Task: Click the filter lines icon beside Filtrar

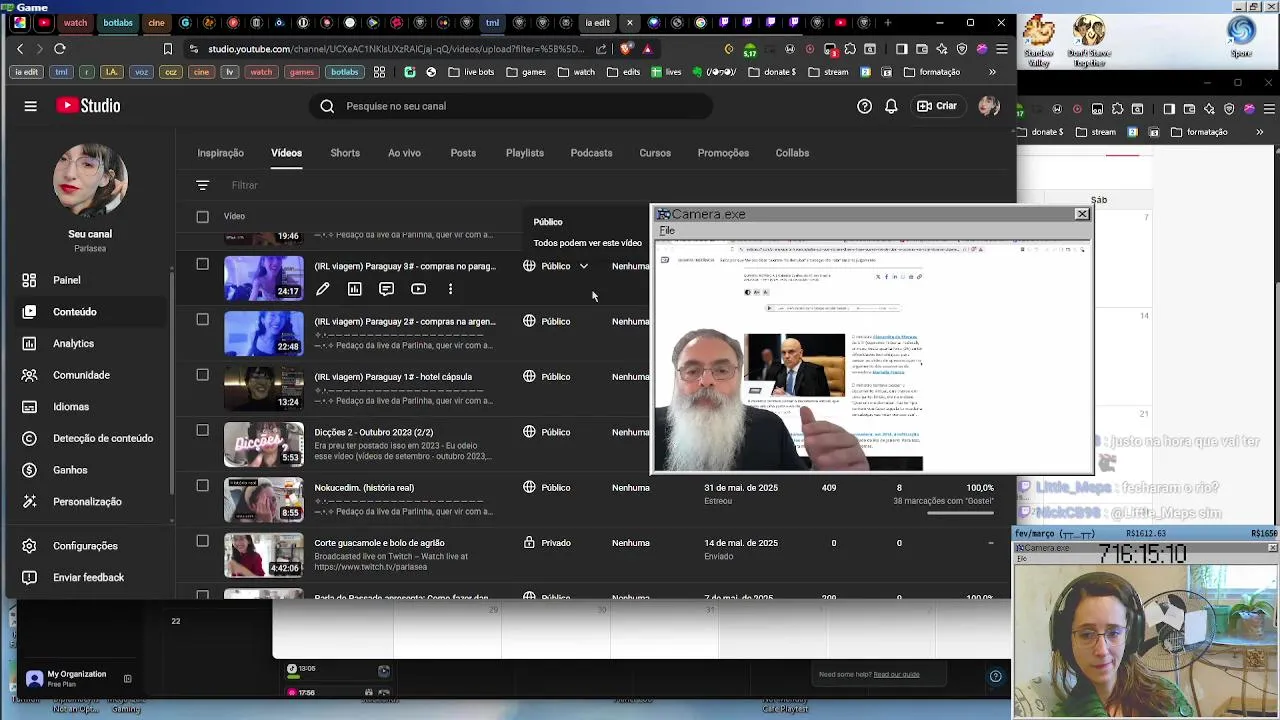Action: click(203, 185)
